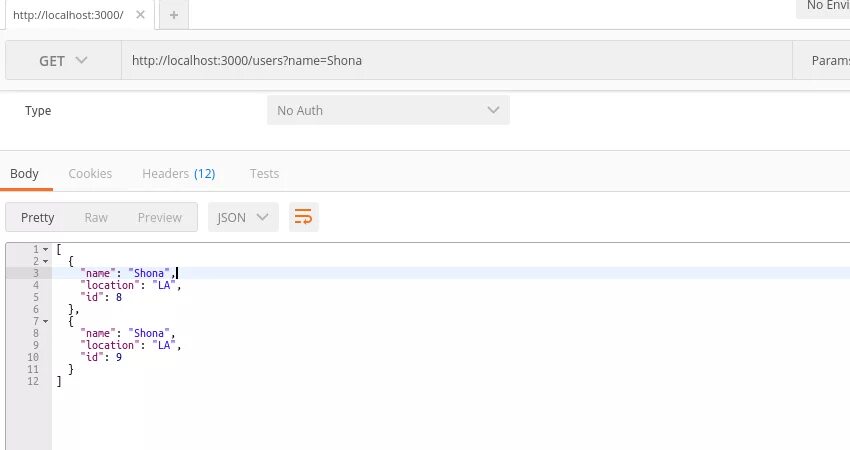Open the Params editor
Image resolution: width=850 pixels, height=450 pixels.
(x=827, y=61)
